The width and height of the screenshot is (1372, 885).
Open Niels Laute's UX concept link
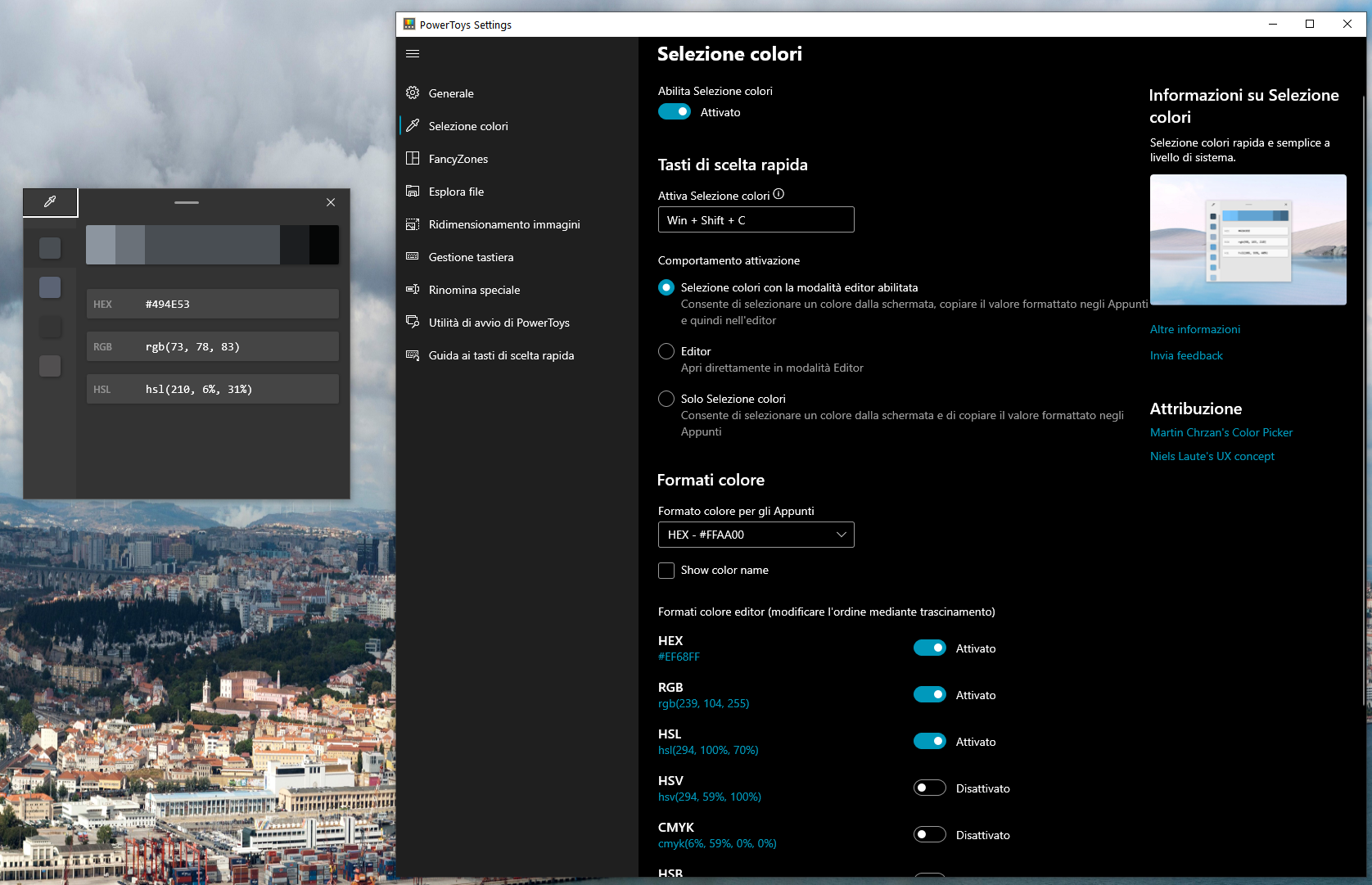[1212, 456]
